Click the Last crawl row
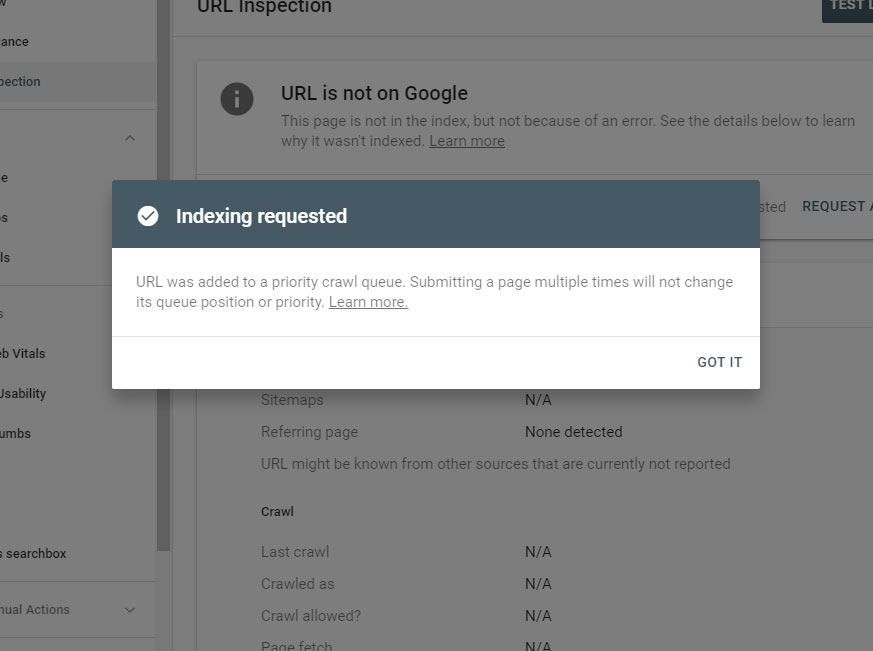This screenshot has height=651, width=873. coord(496,552)
